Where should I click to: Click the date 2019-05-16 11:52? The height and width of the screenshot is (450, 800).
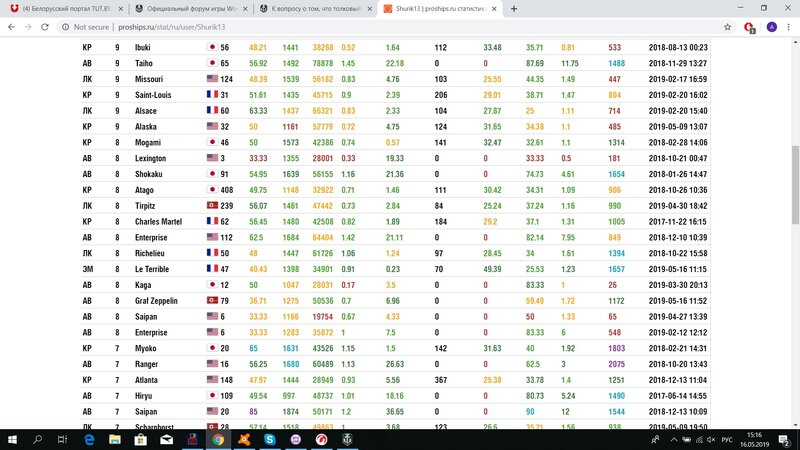678,301
